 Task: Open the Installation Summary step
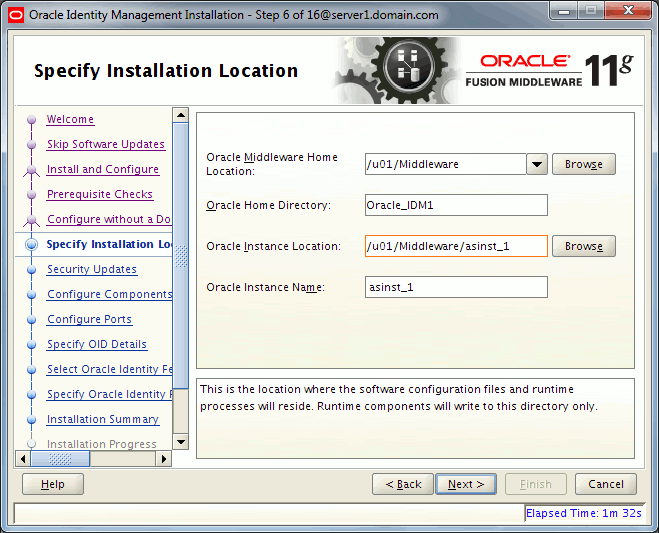103,420
